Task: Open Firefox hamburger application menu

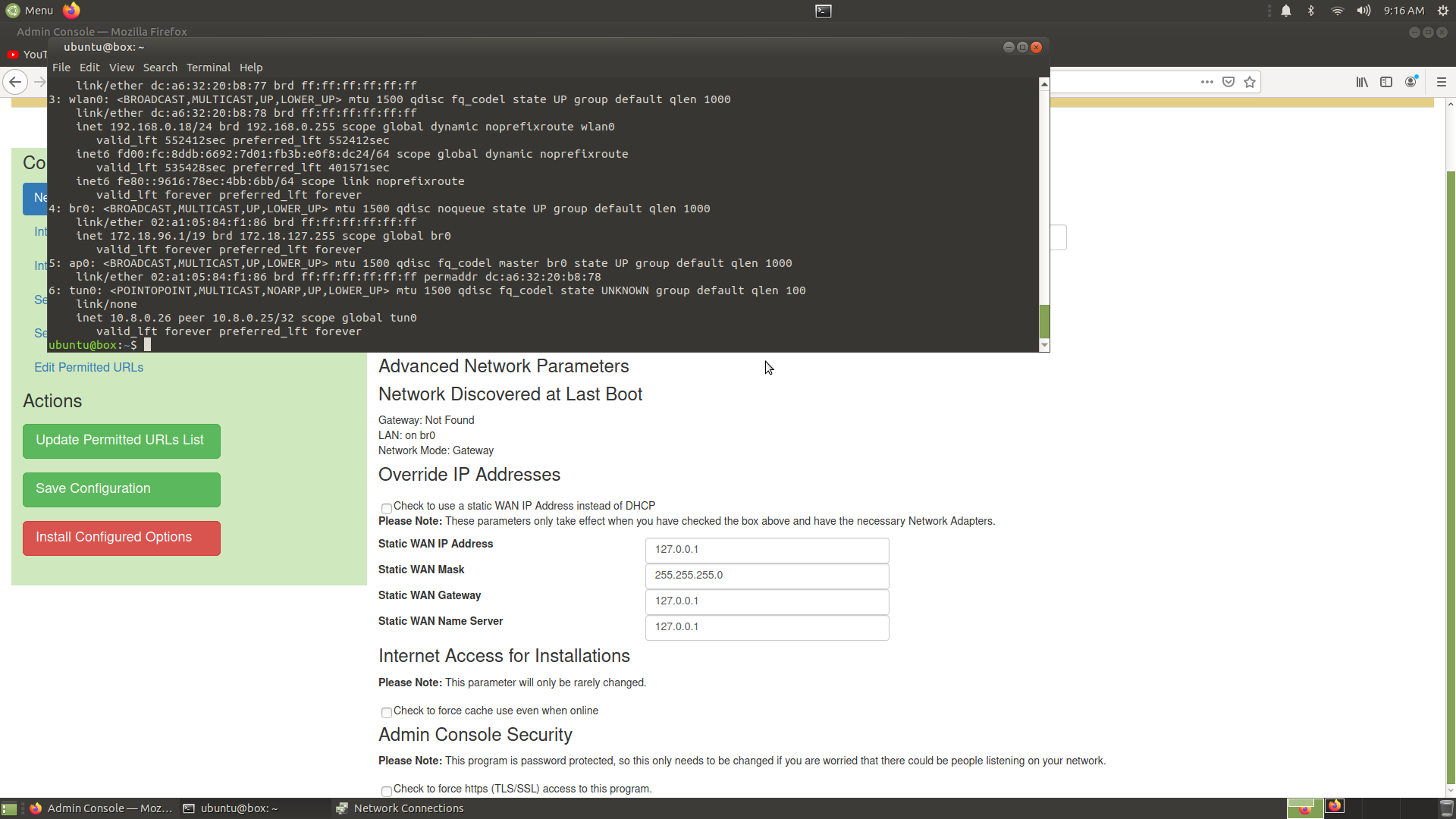Action: pos(1442,82)
